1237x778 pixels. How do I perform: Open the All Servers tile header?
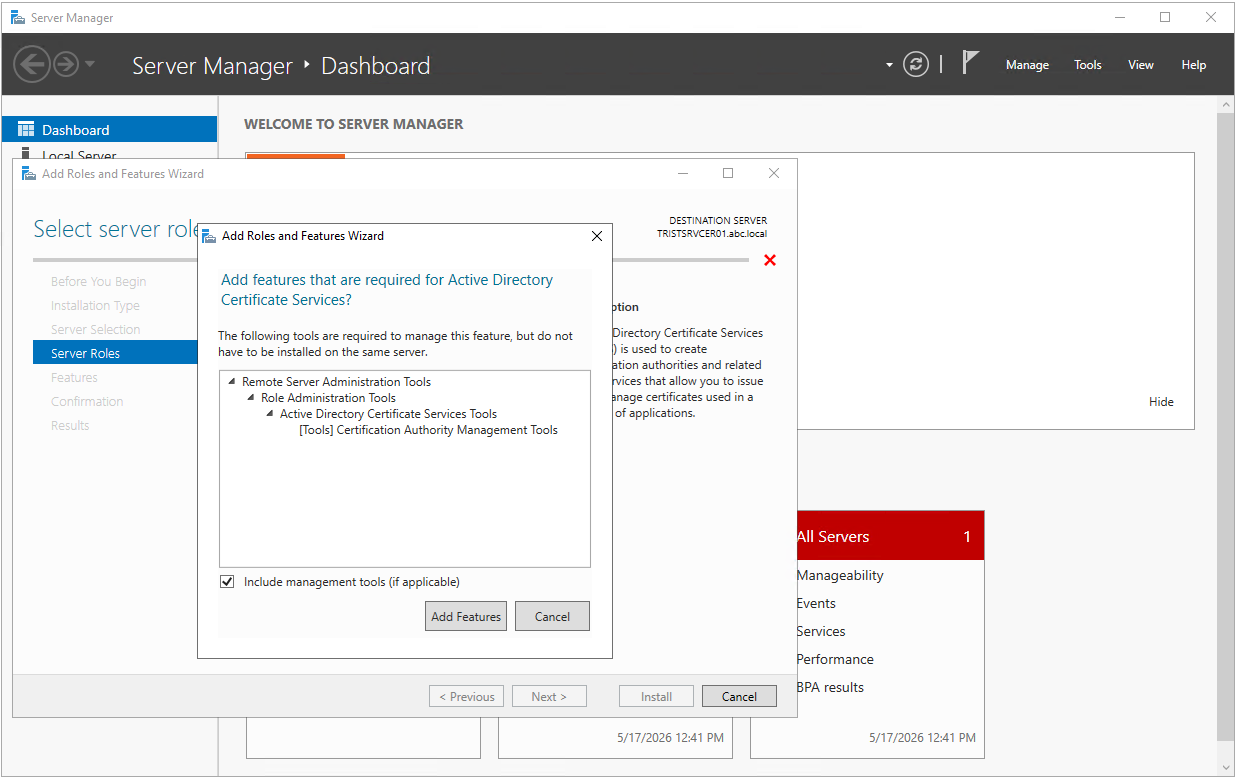click(891, 536)
